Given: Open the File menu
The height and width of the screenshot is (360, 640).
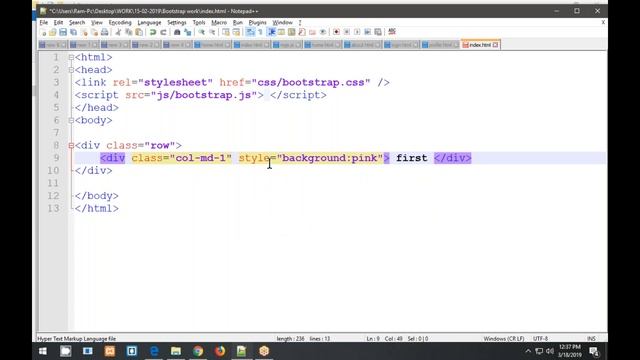Looking at the screenshot, I should click(x=44, y=22).
